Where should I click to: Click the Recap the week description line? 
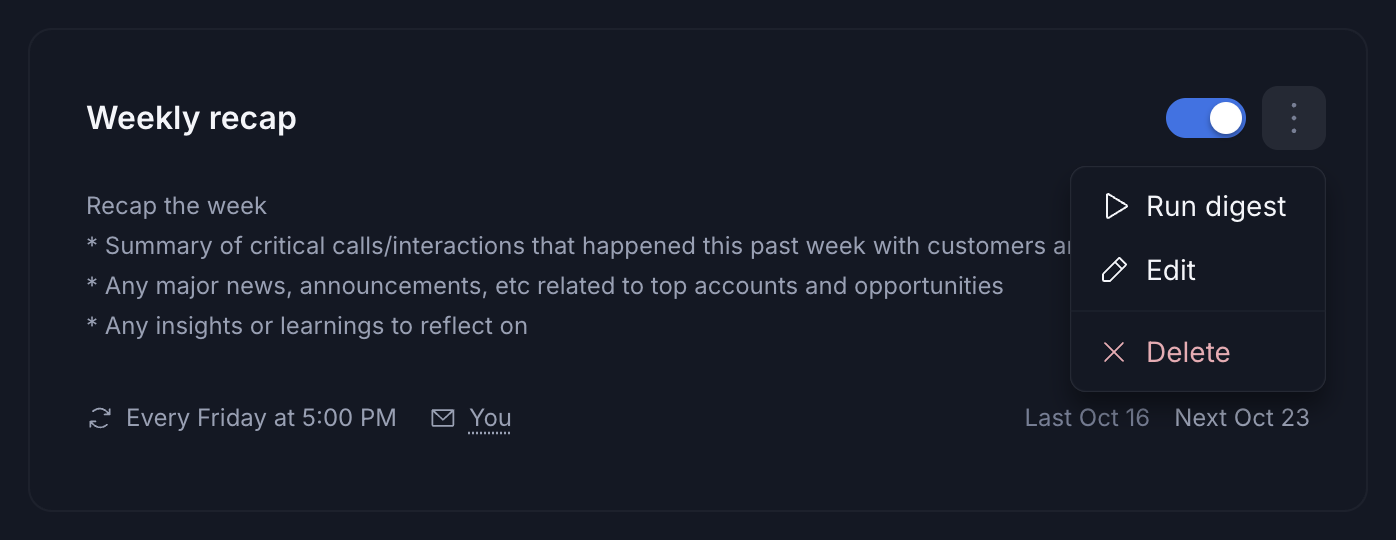coord(176,206)
